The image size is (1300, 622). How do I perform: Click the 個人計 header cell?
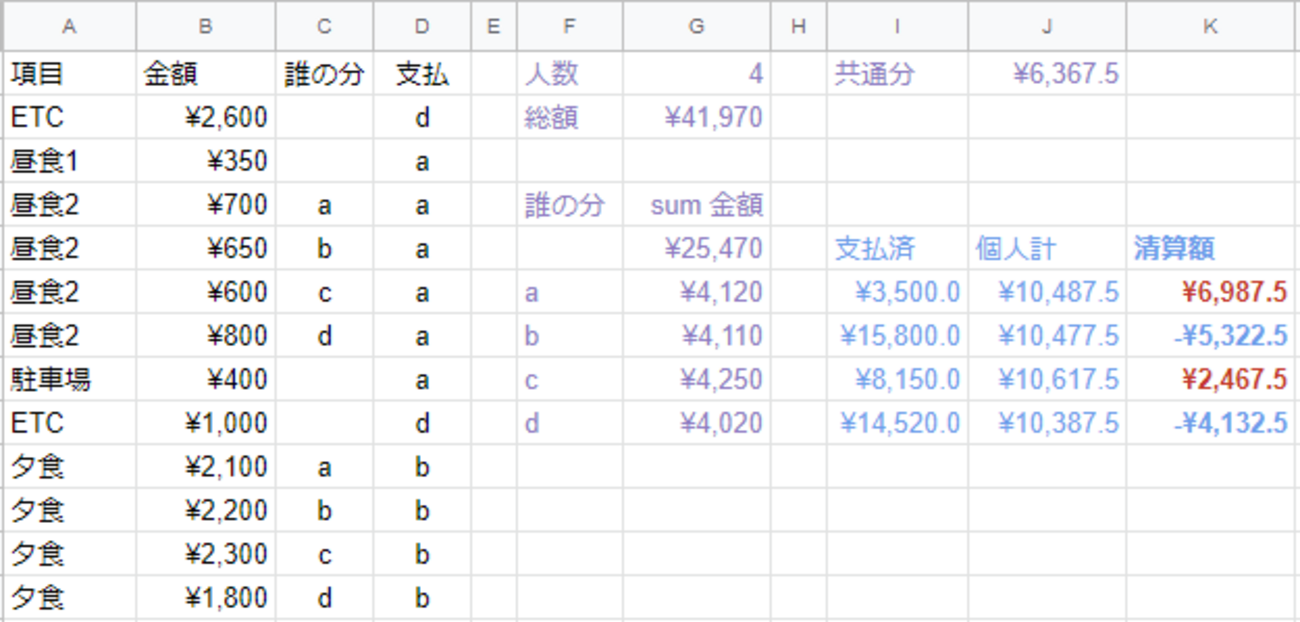click(1047, 248)
